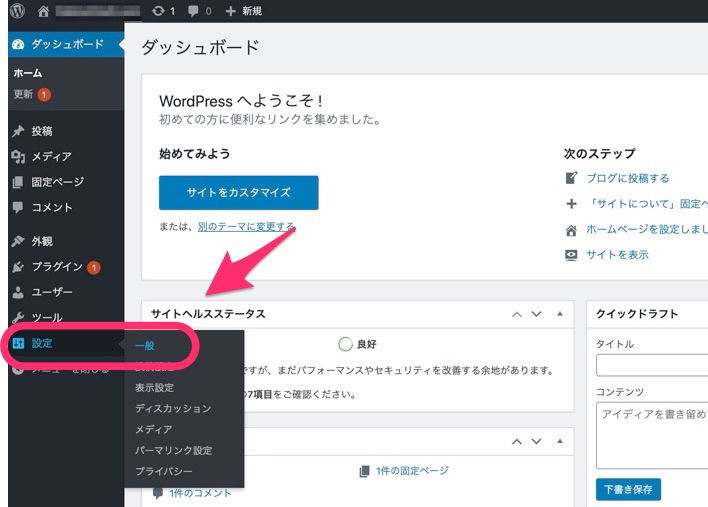
Task: Click the monitor icon beside サイトを表示
Action: (571, 255)
